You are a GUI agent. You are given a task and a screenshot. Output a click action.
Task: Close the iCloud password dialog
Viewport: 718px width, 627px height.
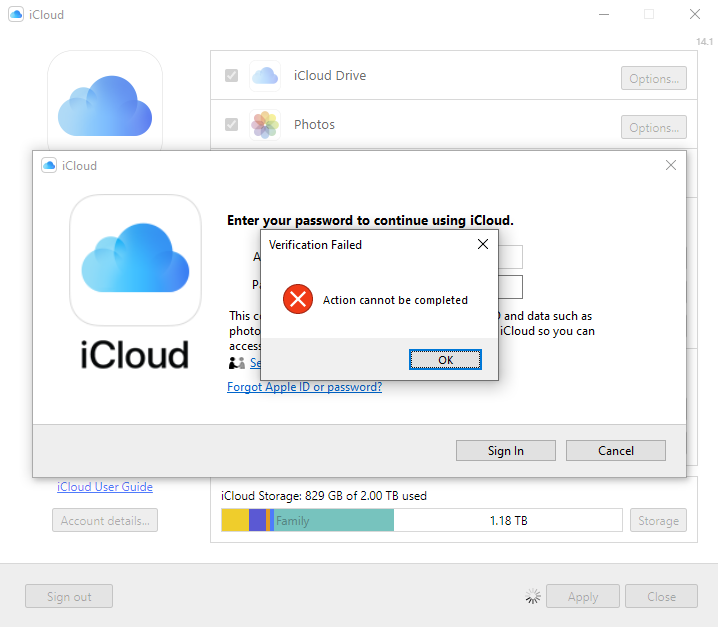pos(671,165)
